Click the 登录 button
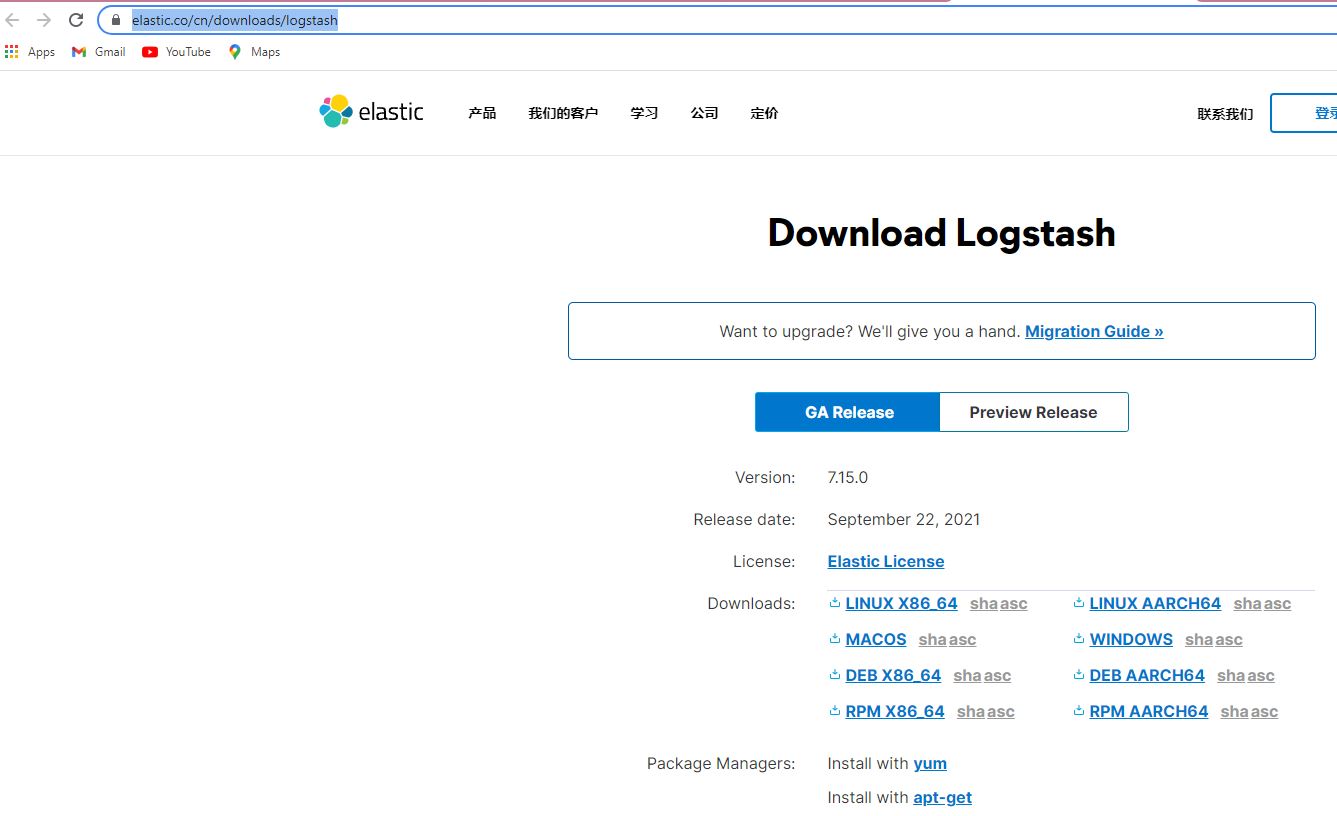Image resolution: width=1337 pixels, height=816 pixels. 1304,113
